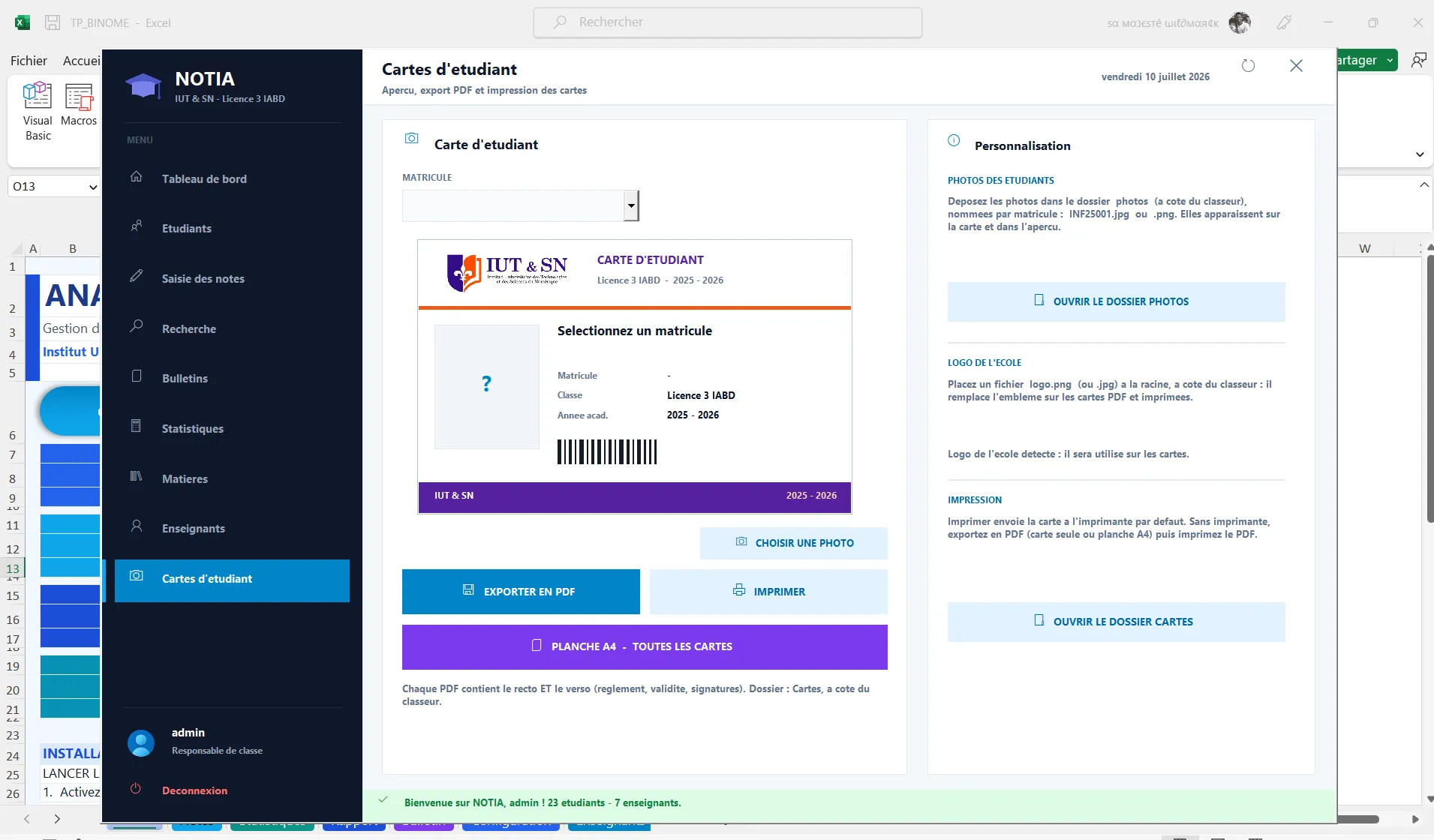Select column W header in Excel

pyautogui.click(x=1364, y=248)
